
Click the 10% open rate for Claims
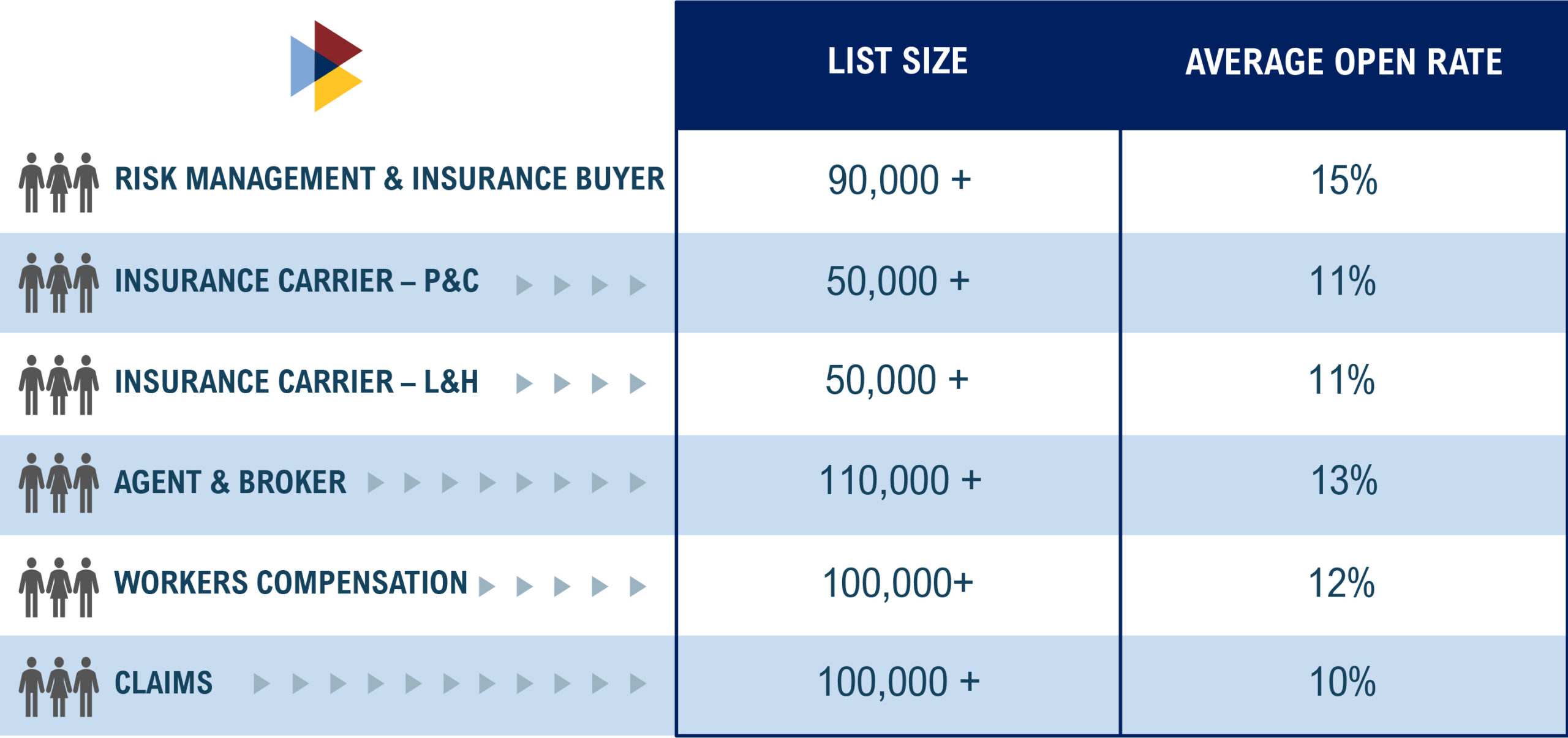1342,682
